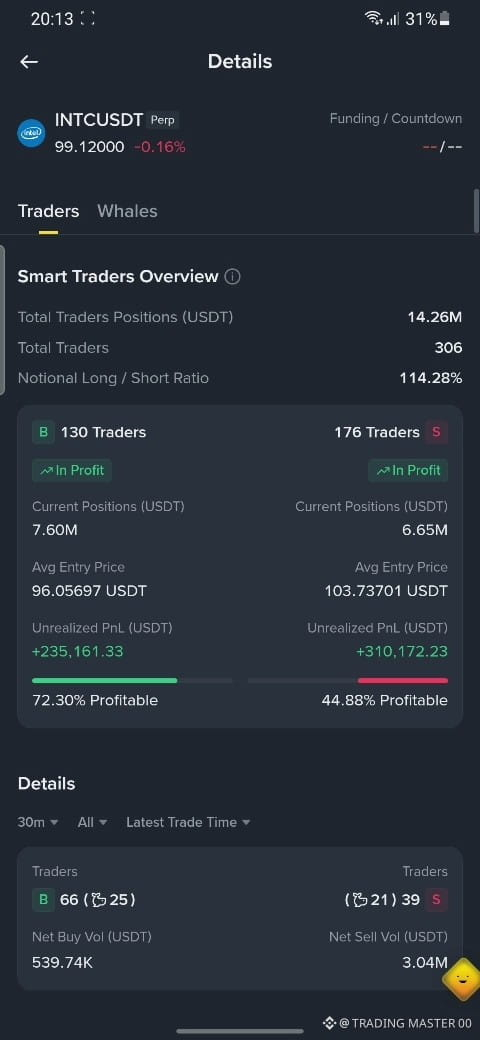480x1040 pixels.
Task: Select the Traders tab
Action: click(48, 211)
